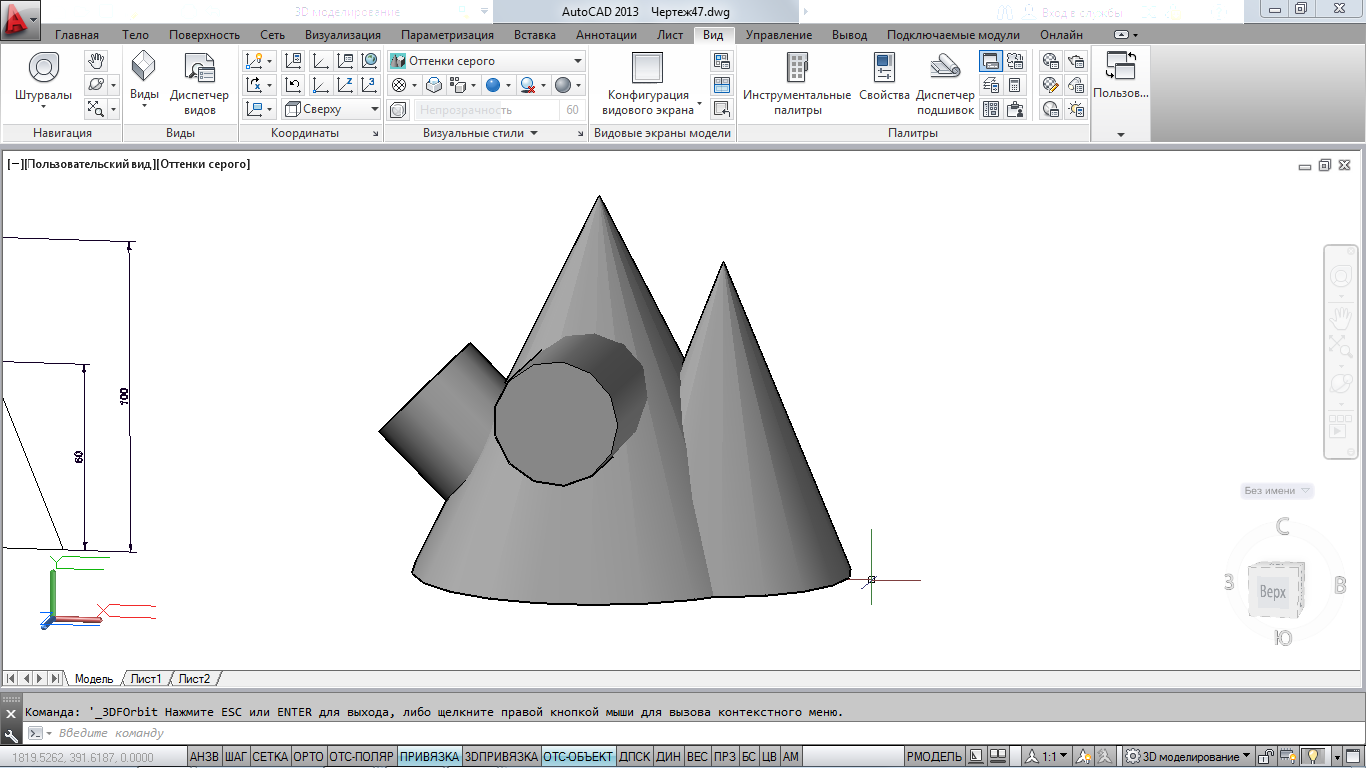Image resolution: width=1366 pixels, height=768 pixels.
Task: Click РМОДЕЛЬ model space button
Action: [x=935, y=757]
